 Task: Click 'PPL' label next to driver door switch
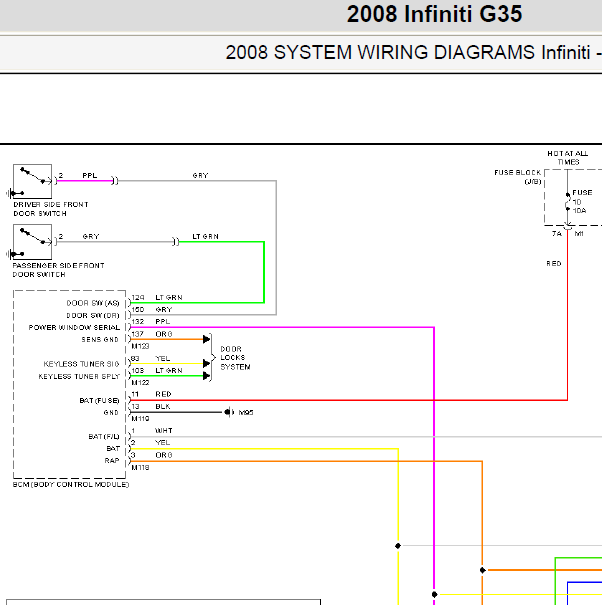coord(90,175)
